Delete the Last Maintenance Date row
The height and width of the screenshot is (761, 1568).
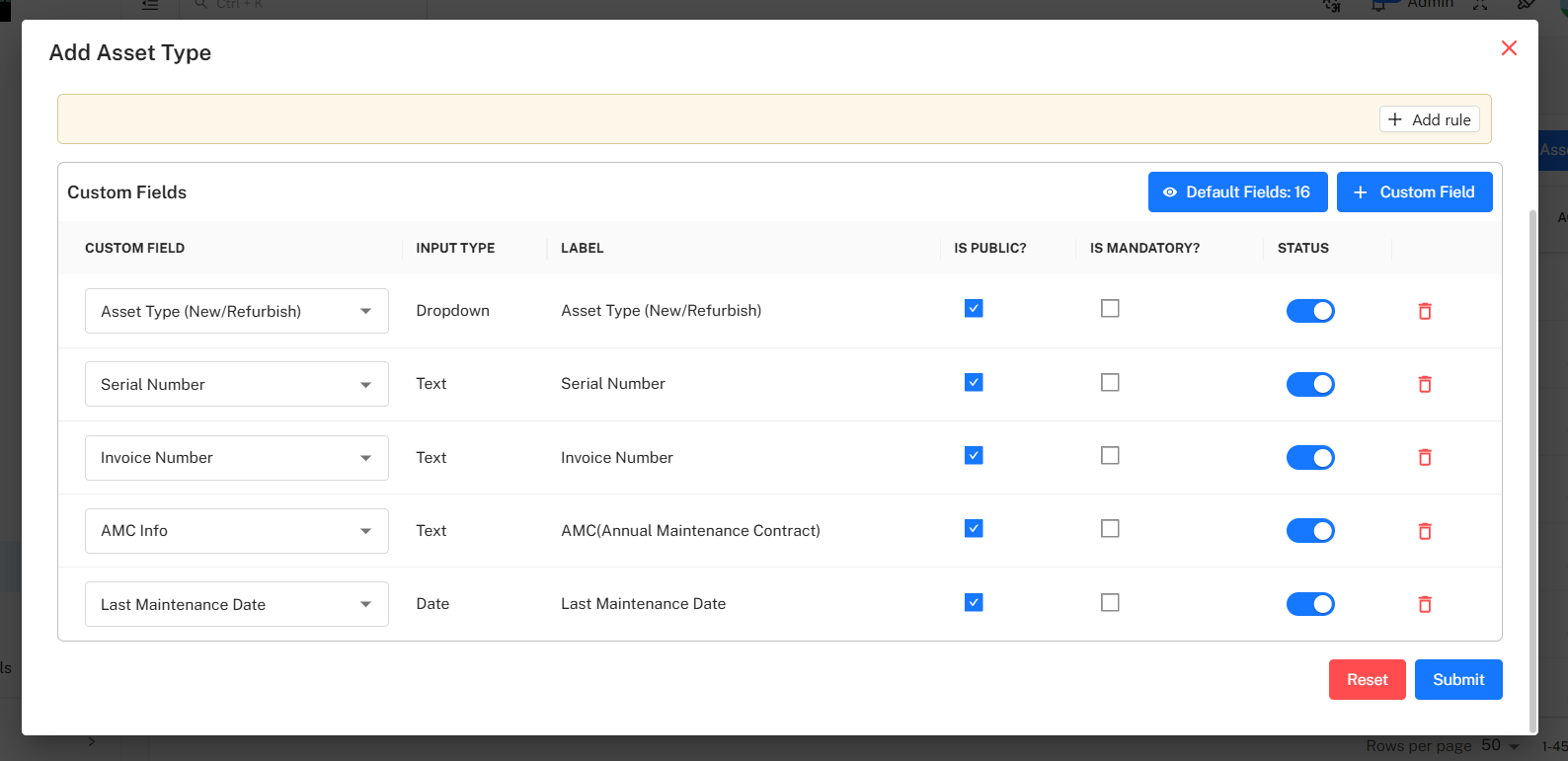click(x=1425, y=604)
